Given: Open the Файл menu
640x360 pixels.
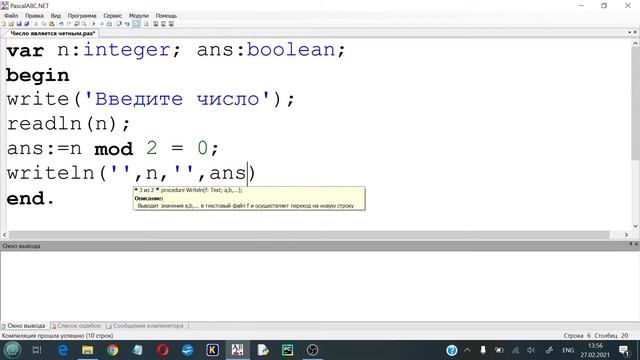Looking at the screenshot, I should click(11, 16).
